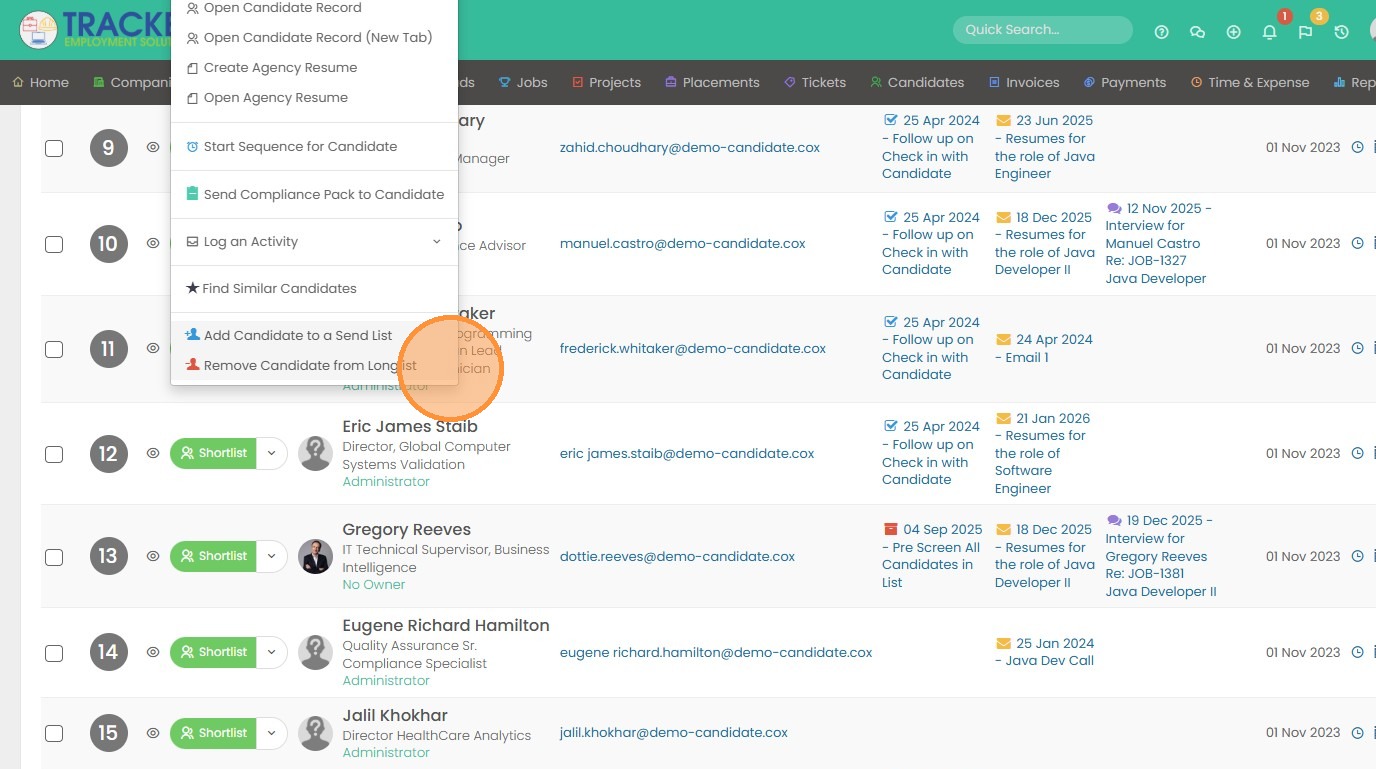
Task: Click clock icon in Eugene Richard Hamilton row
Action: [1357, 652]
